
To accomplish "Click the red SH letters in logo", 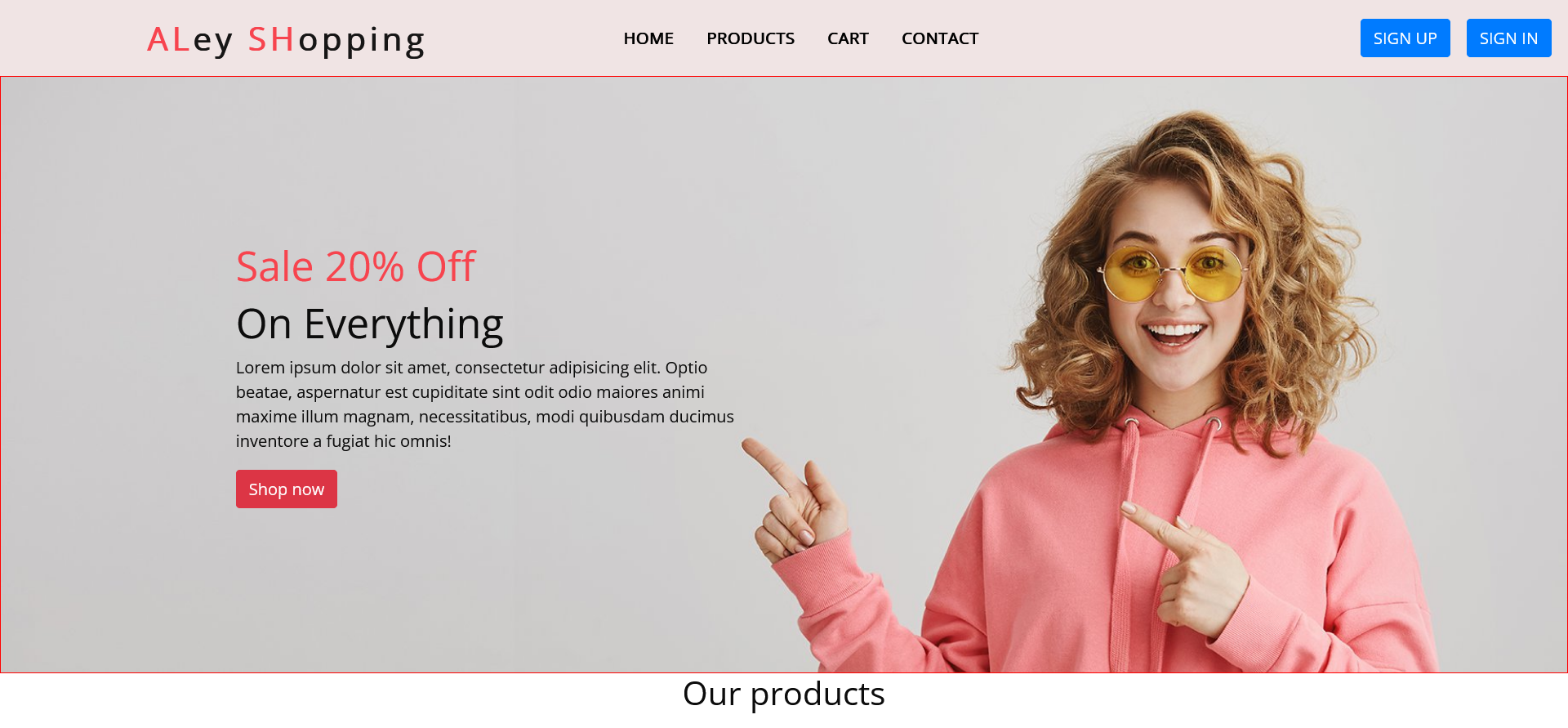I will (x=271, y=39).
